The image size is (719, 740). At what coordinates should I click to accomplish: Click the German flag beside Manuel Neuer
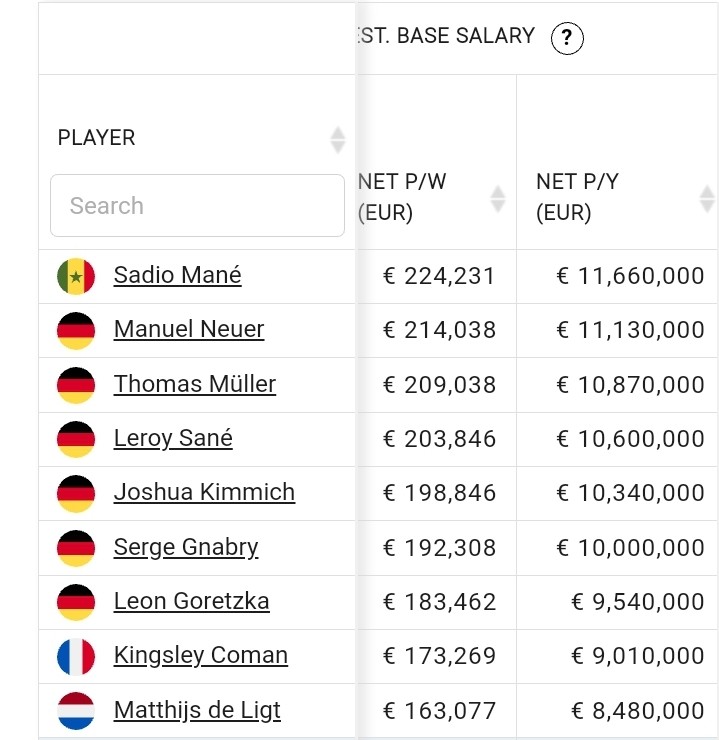pos(76,330)
